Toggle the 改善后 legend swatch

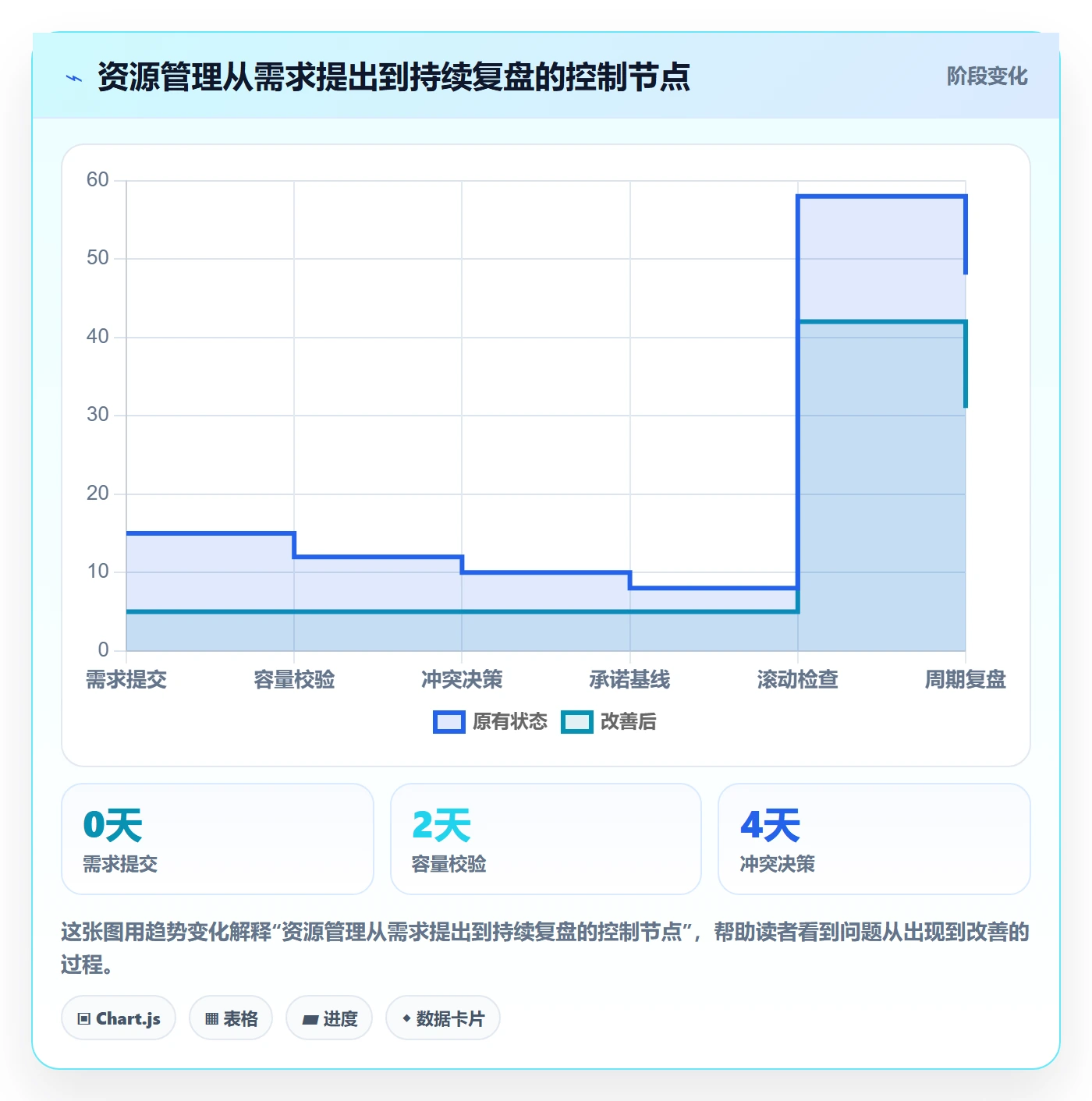pos(577,722)
